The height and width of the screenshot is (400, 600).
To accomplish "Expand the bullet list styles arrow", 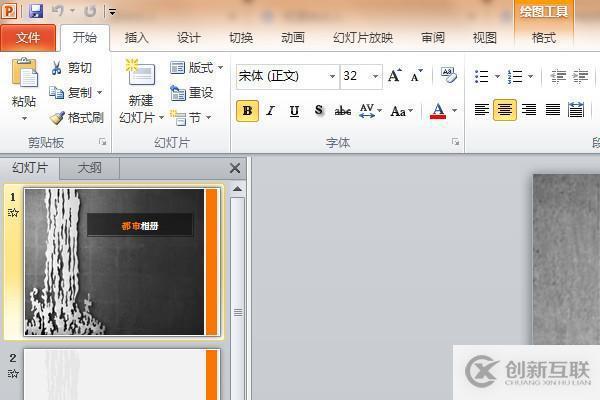I will pyautogui.click(x=497, y=76).
